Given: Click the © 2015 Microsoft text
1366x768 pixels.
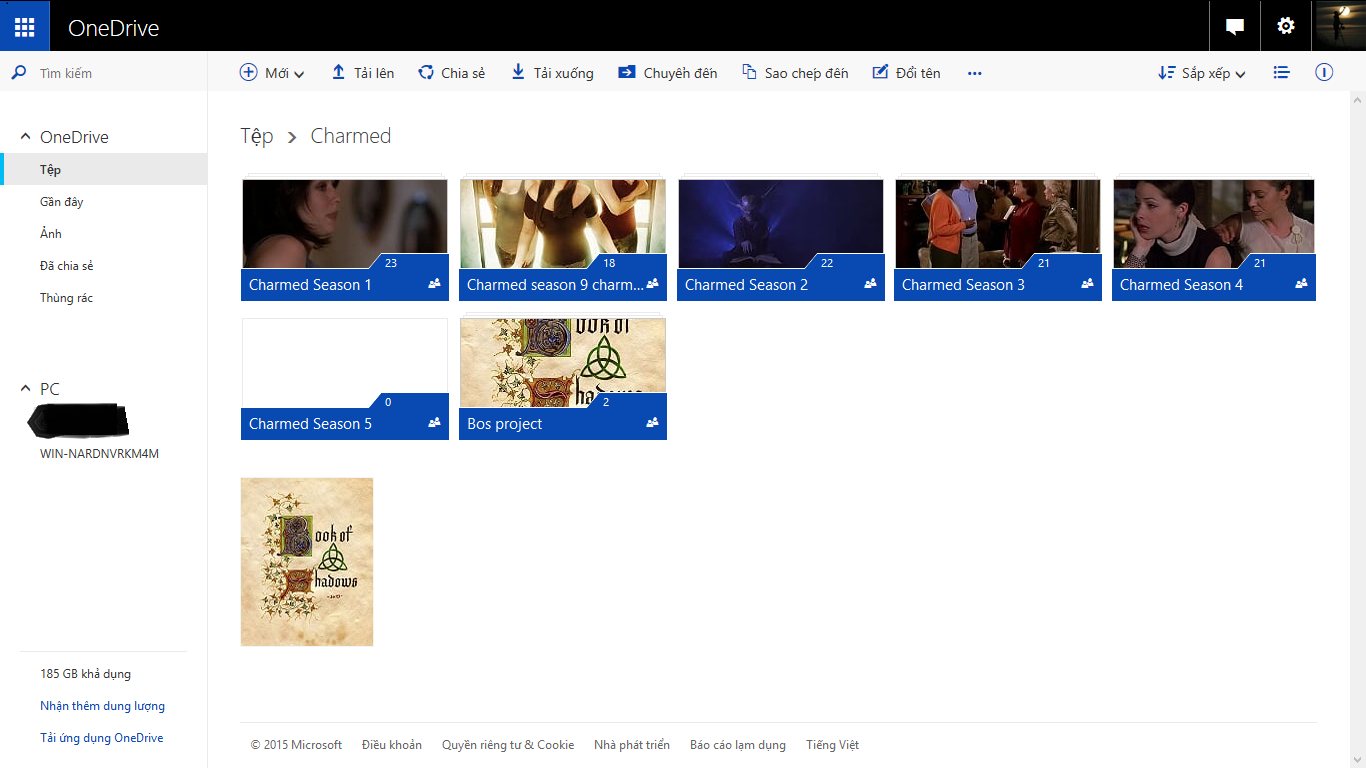Looking at the screenshot, I should 296,745.
